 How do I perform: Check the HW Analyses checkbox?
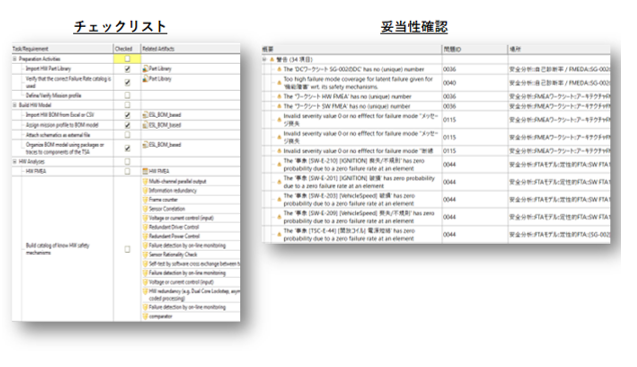pyautogui.click(x=127, y=162)
